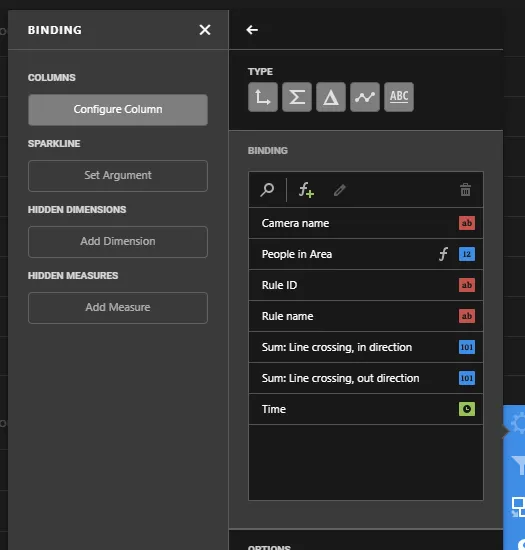Open the gear settings icon on the blue sidebar
525x550 pixels.
[517, 424]
